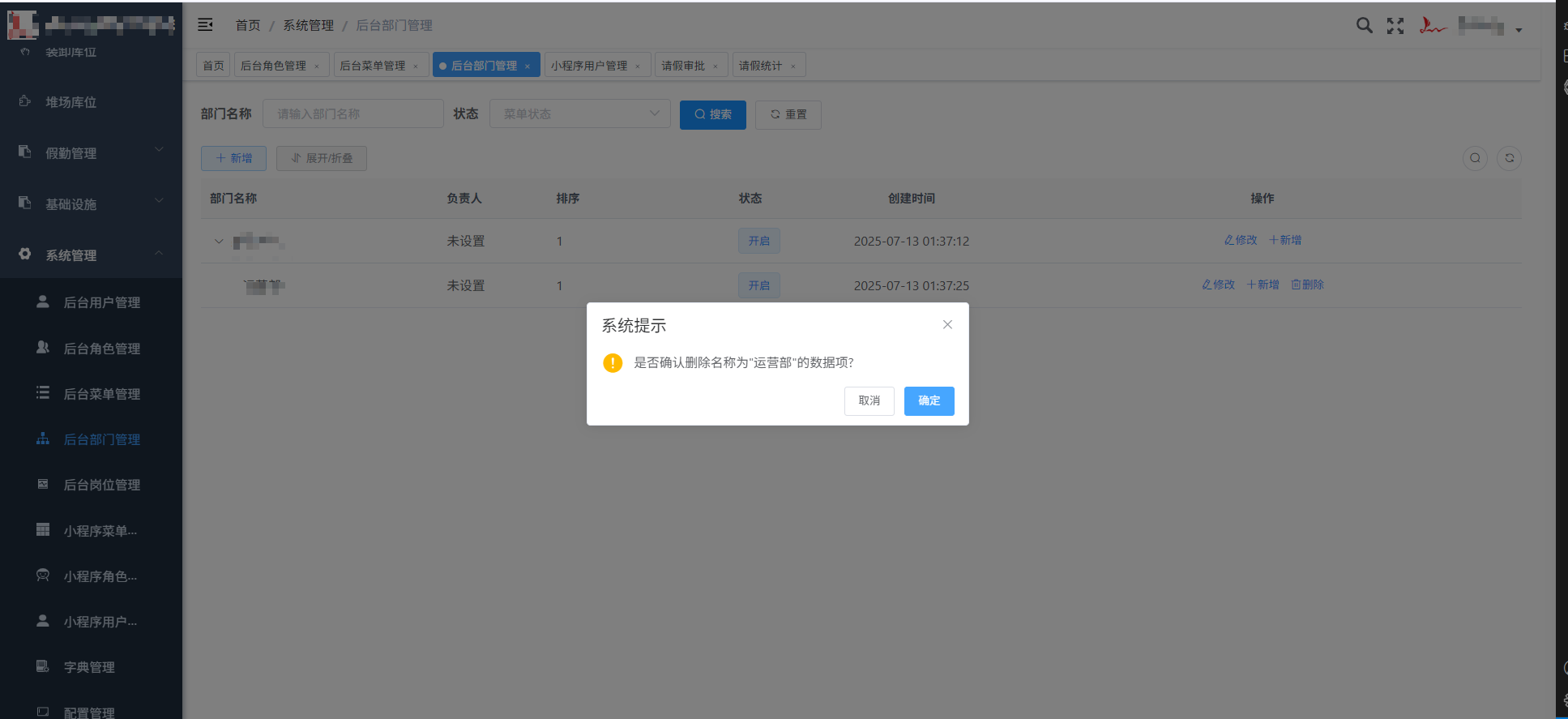
Task: Close the 小程序用户管理 tab
Action: [638, 66]
